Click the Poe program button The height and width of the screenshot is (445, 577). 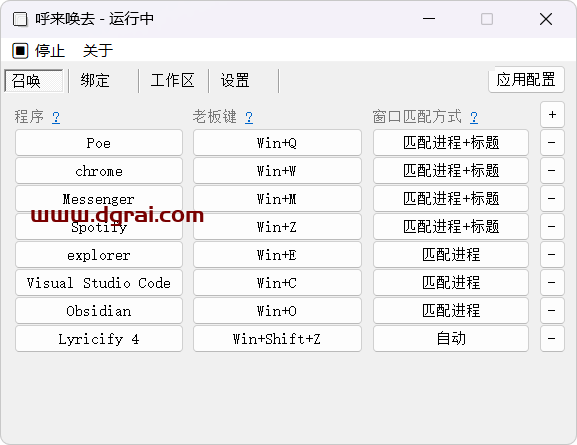point(99,143)
